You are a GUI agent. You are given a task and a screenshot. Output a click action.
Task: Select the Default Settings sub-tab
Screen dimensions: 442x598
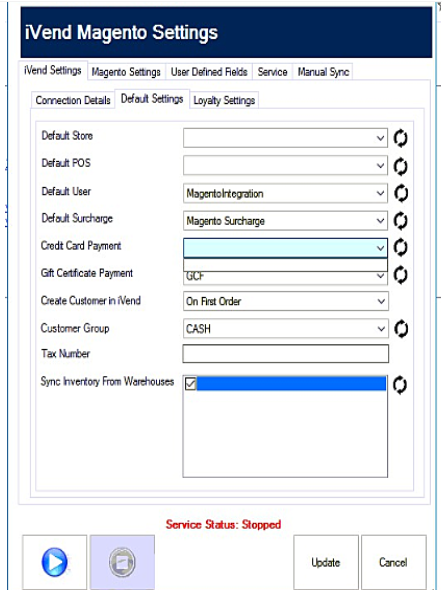(152, 99)
